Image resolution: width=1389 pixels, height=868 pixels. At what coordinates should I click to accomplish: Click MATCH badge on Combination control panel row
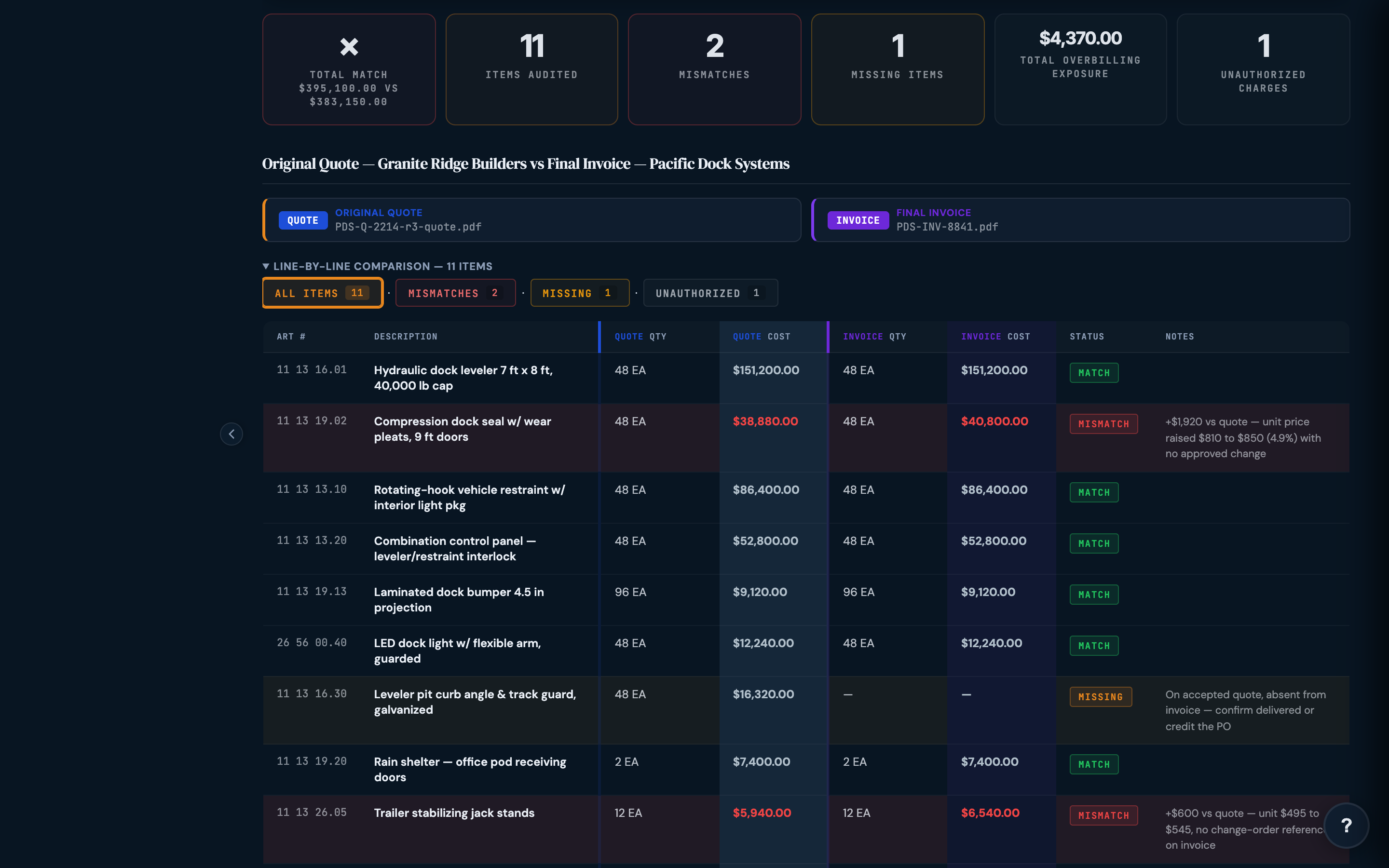(x=1094, y=543)
